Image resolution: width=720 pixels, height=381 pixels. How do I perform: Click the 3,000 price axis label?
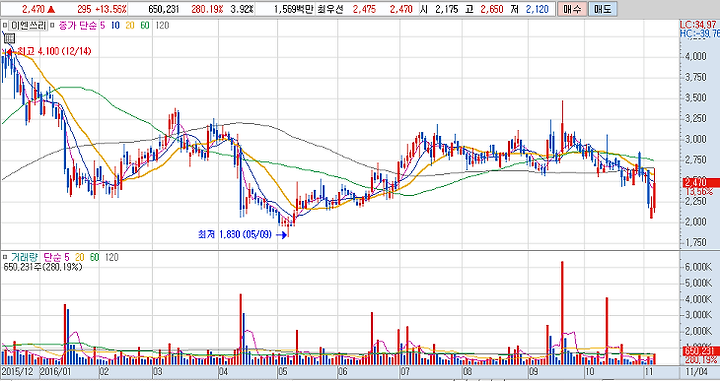[696, 139]
